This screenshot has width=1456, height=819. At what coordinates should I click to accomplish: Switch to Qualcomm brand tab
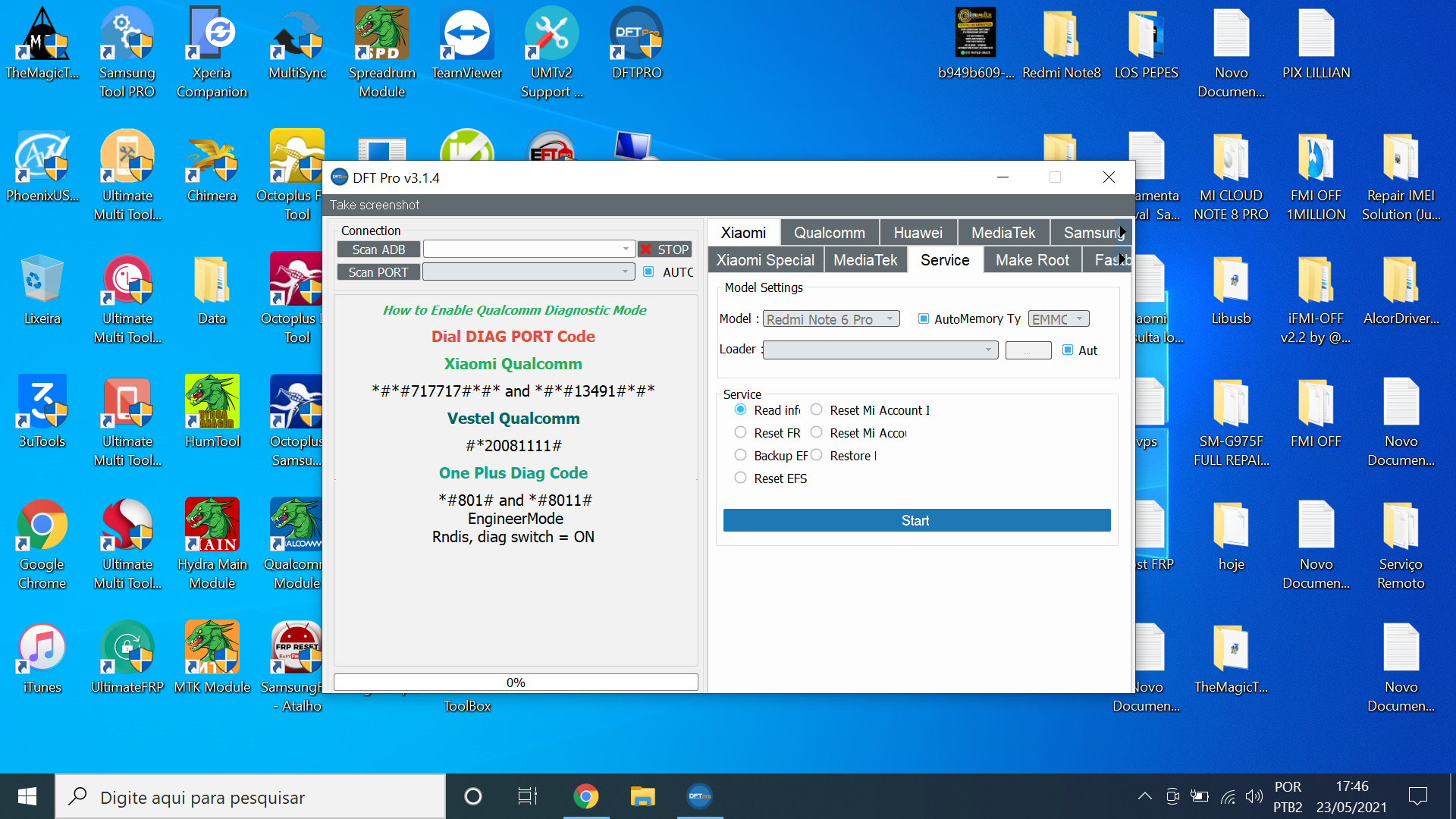click(x=830, y=233)
